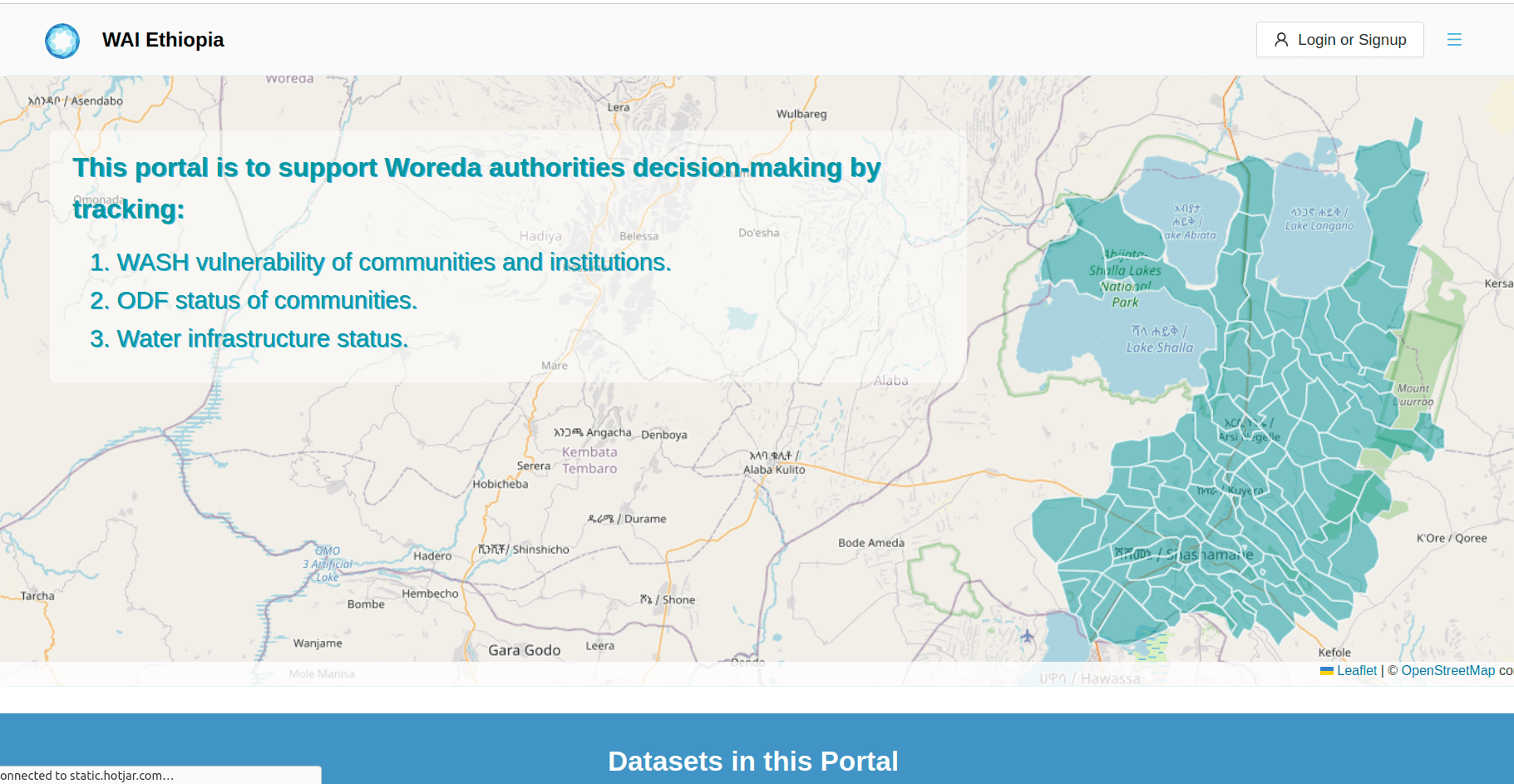Click the Shashamane map label

(1184, 554)
